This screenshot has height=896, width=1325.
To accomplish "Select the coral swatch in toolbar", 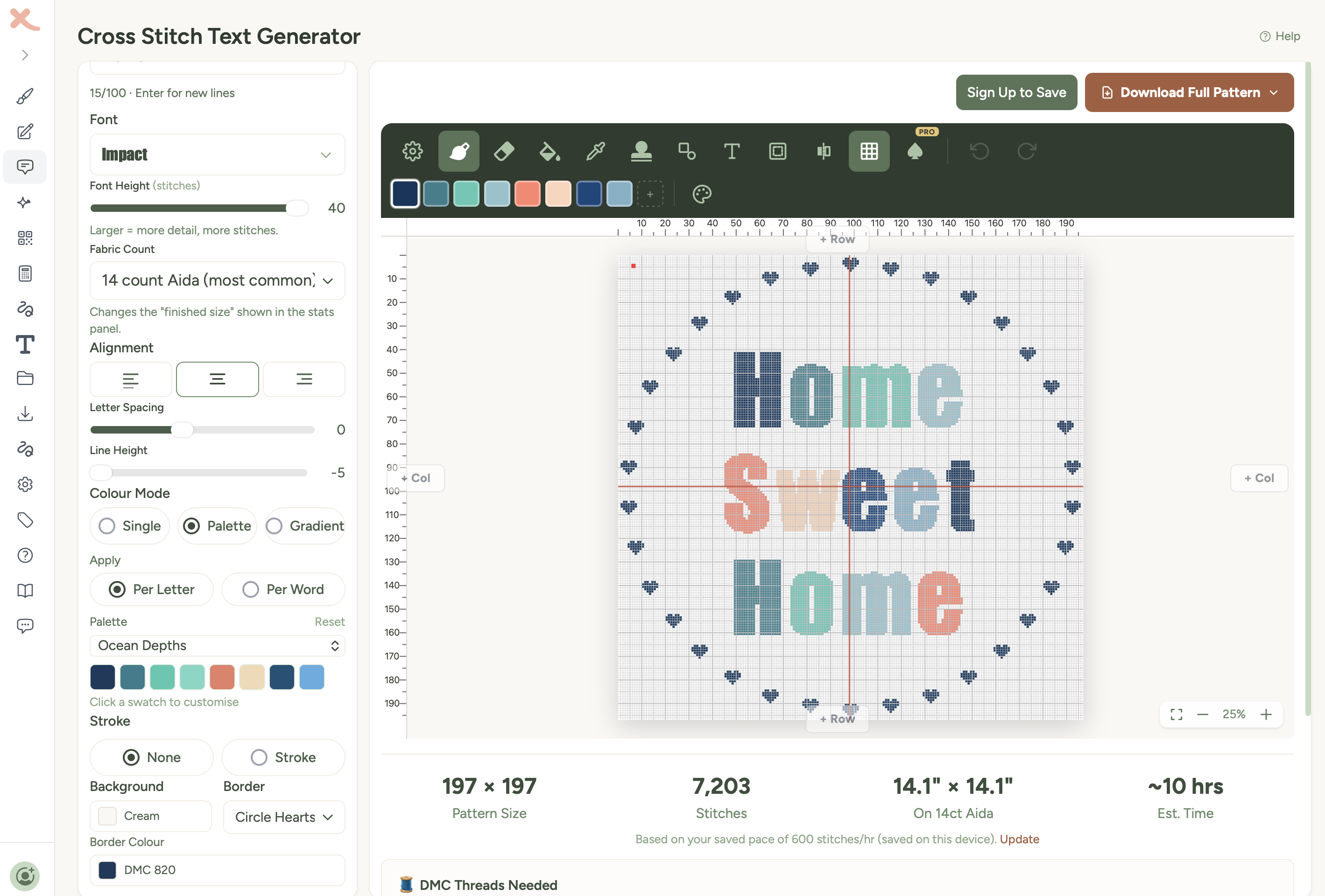I will pos(528,194).
